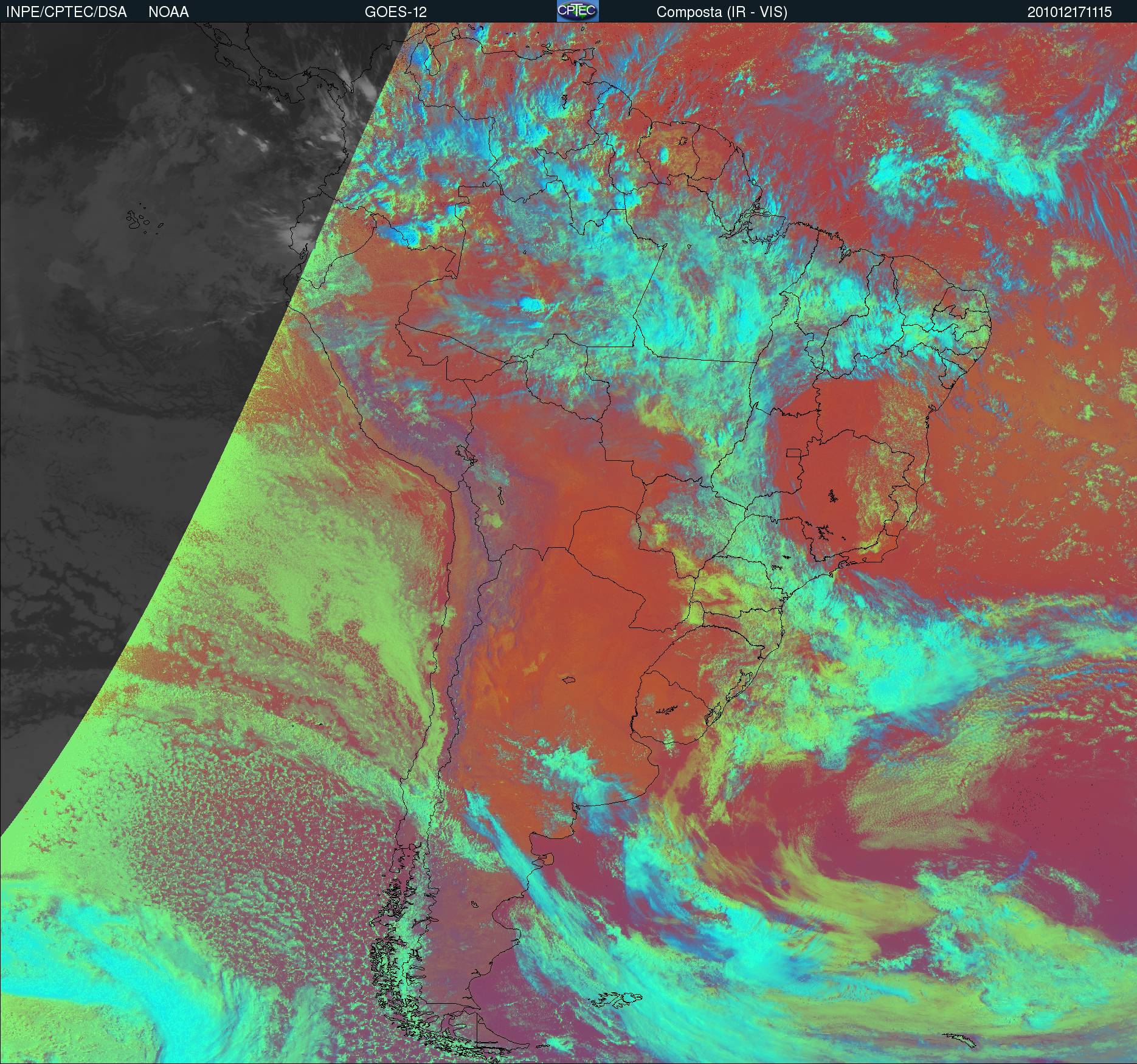The height and width of the screenshot is (1064, 1137).
Task: Click the GOES-12 satellite label
Action: pyautogui.click(x=396, y=12)
